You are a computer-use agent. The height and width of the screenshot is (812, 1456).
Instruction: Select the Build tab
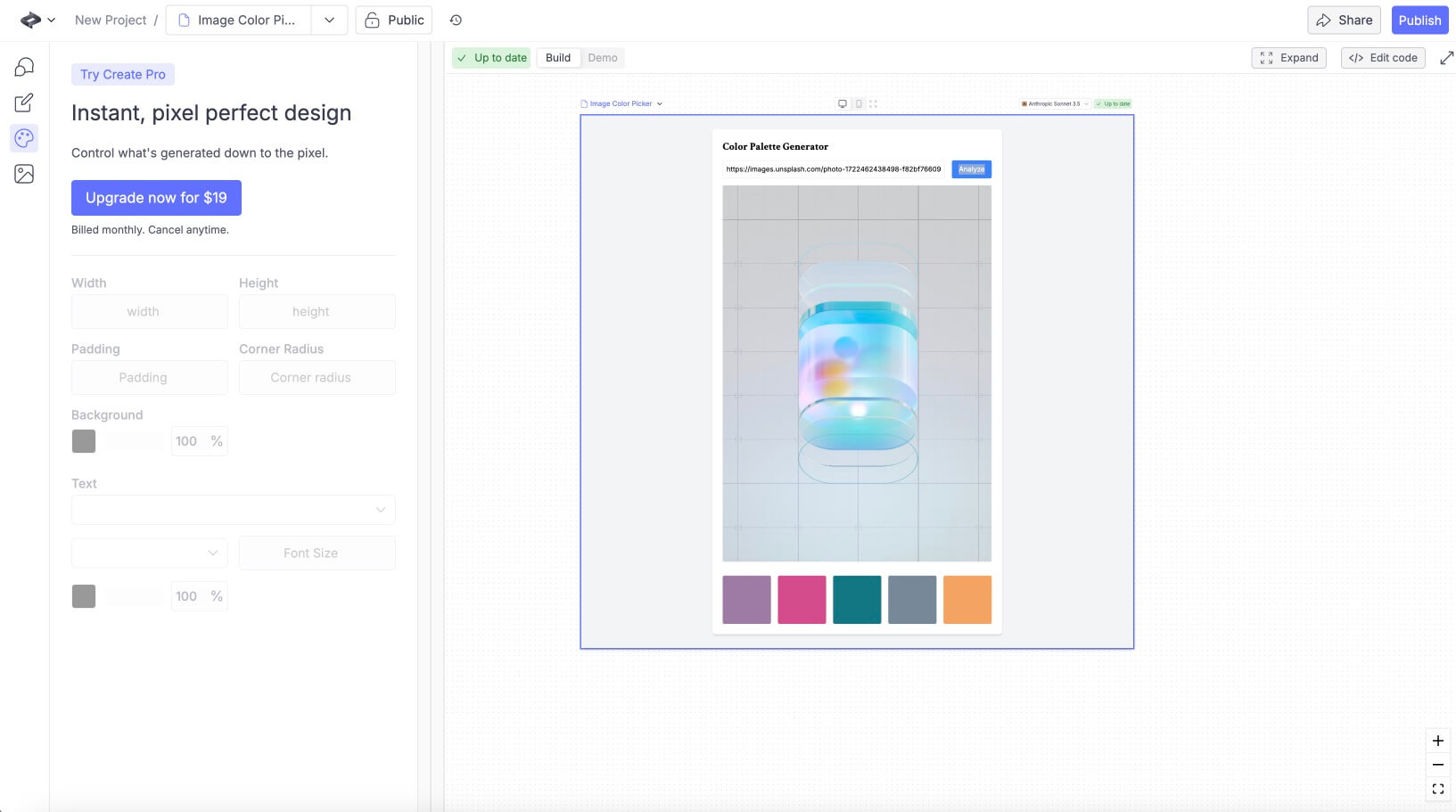coord(558,58)
